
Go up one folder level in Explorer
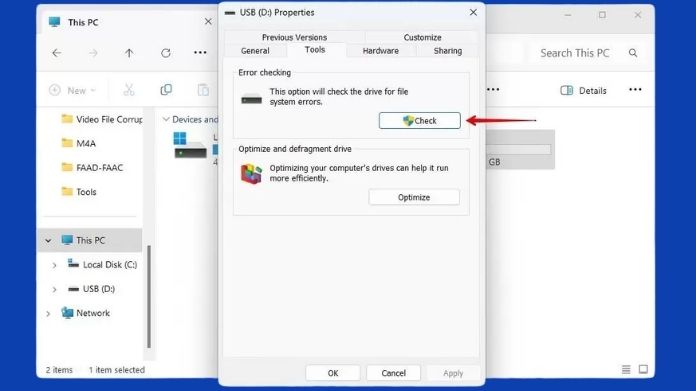129,53
